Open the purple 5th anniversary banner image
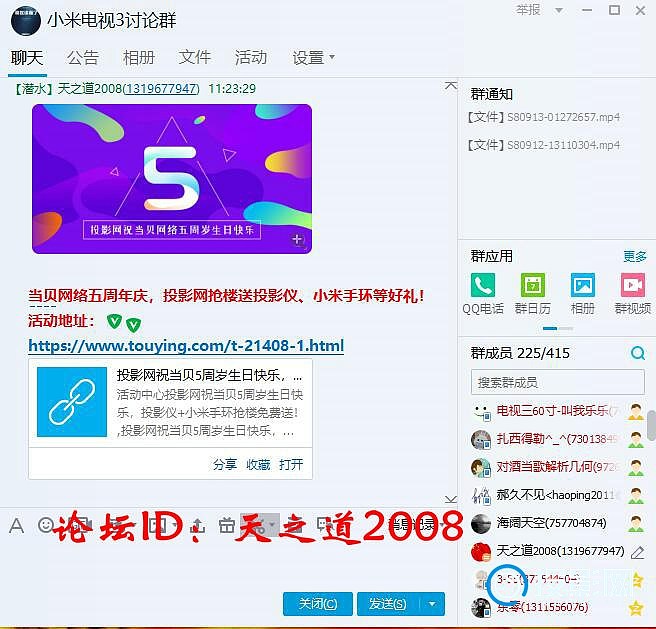This screenshot has width=656, height=629. (172, 179)
